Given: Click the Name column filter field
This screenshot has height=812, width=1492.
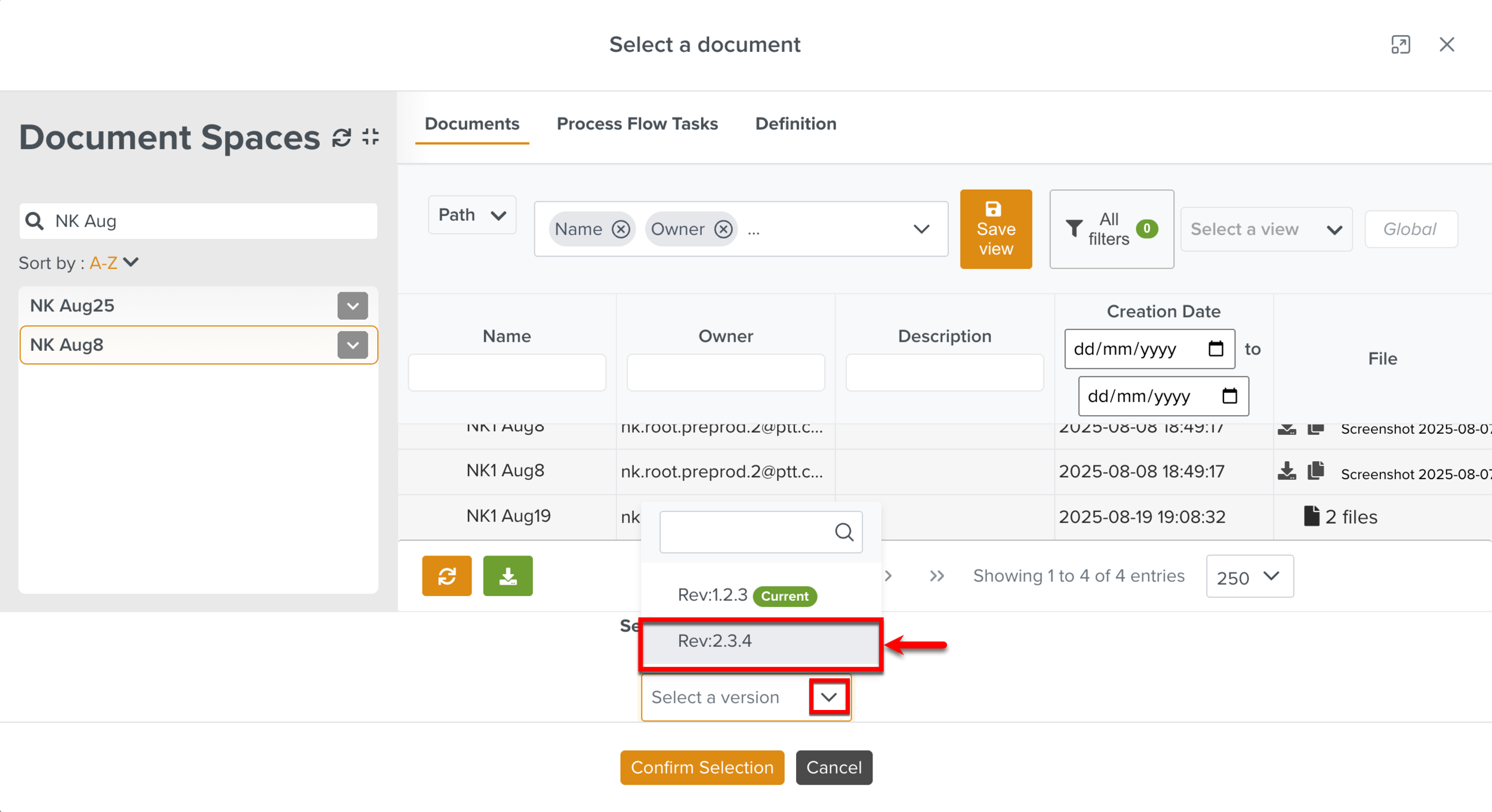Looking at the screenshot, I should (x=507, y=372).
